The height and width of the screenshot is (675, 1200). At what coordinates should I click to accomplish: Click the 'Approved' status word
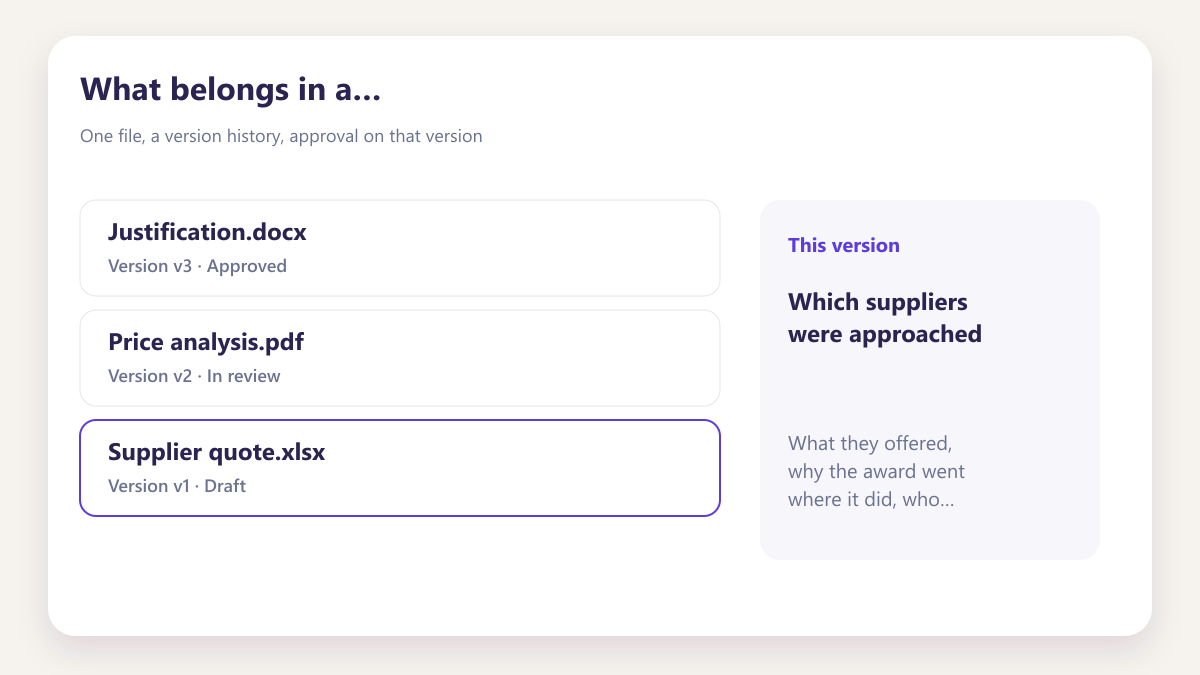247,266
